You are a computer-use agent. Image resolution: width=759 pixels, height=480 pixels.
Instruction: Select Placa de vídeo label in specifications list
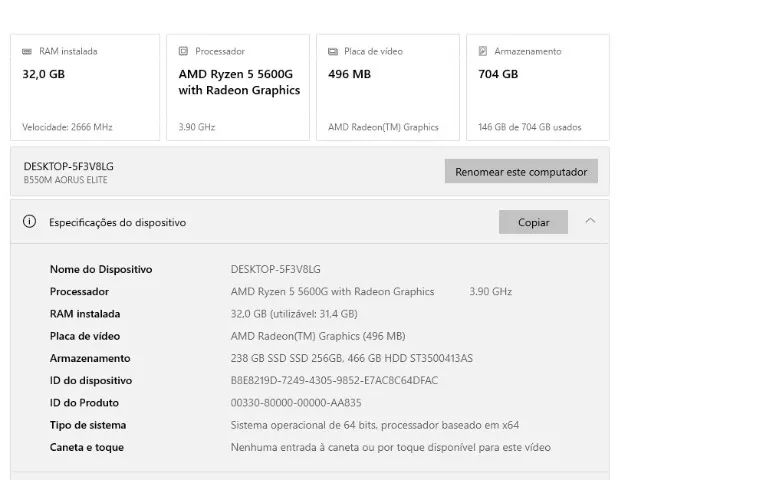pos(85,336)
